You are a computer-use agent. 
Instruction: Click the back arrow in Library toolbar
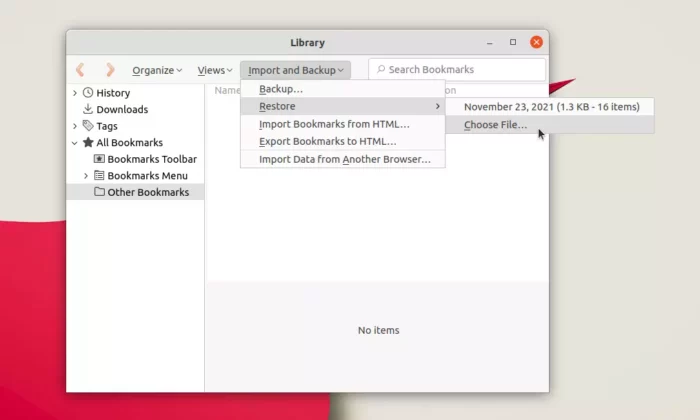[x=80, y=70]
